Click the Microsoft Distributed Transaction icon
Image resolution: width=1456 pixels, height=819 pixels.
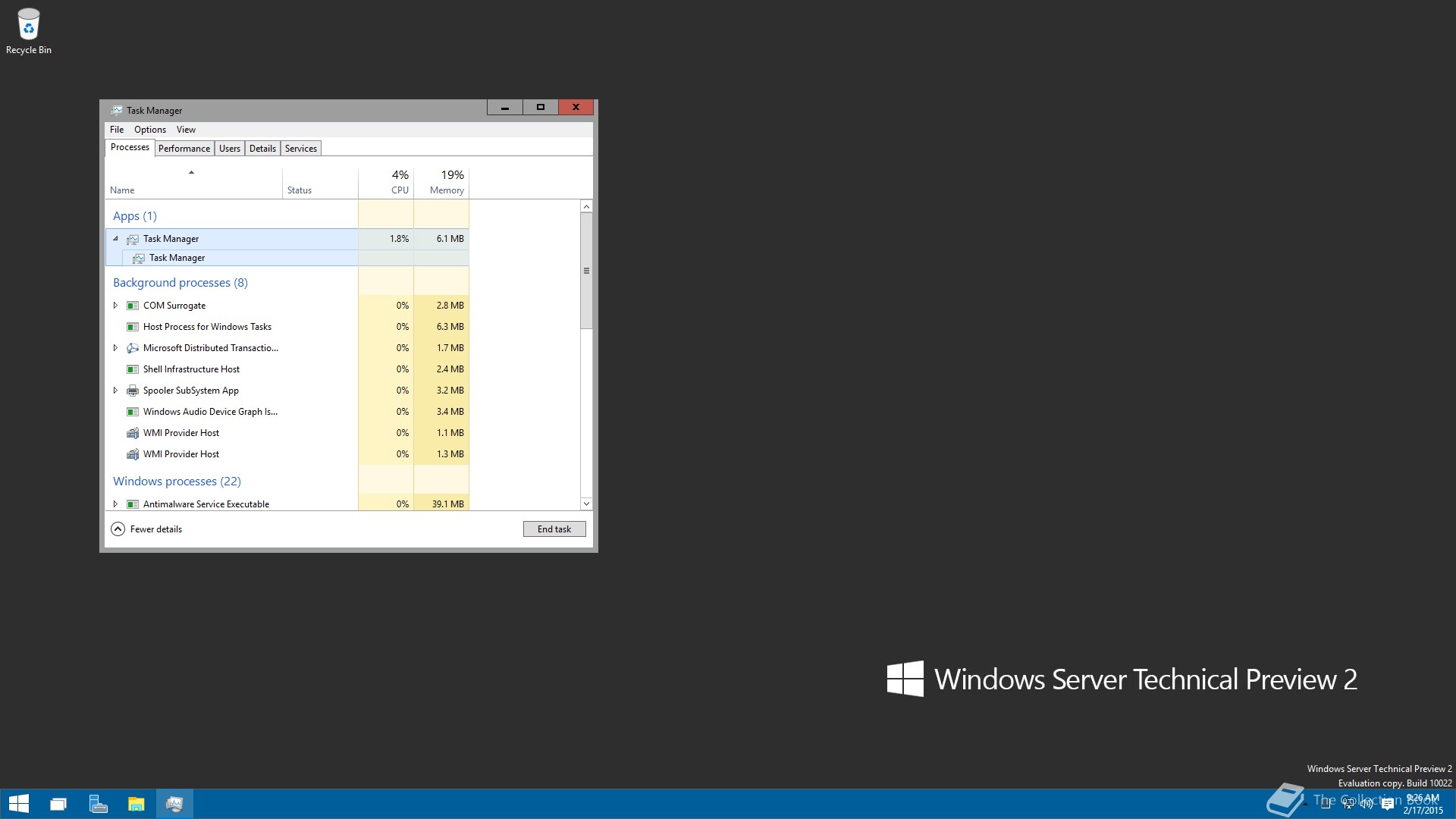(133, 348)
